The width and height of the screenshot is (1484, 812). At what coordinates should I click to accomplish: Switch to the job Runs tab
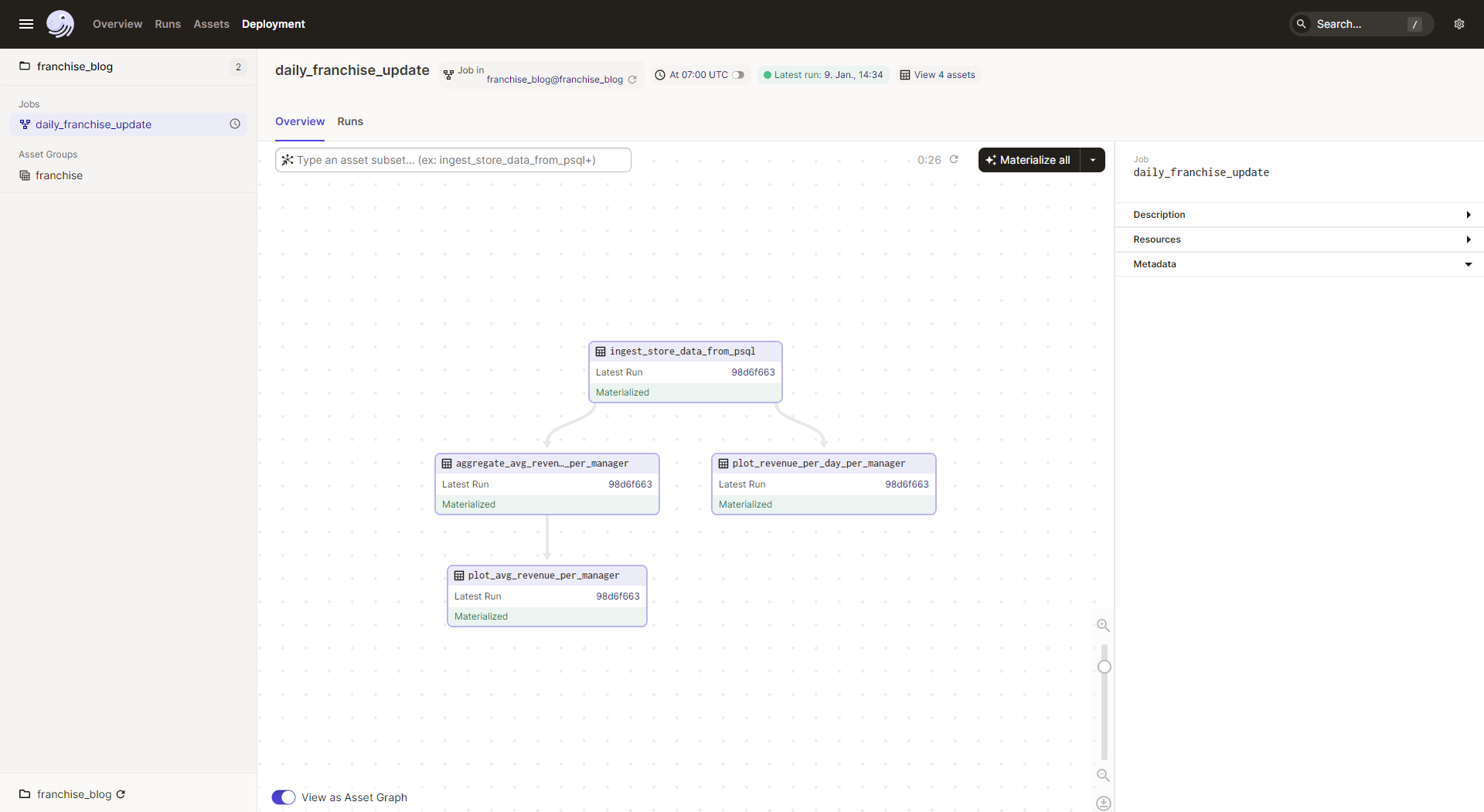[350, 121]
